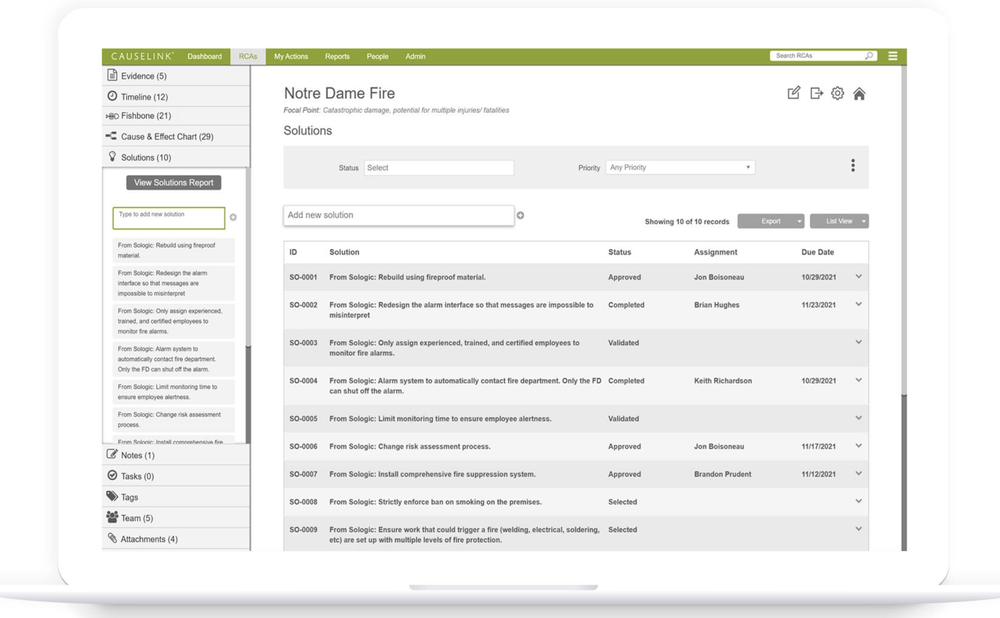
Task: Open Evidence (5) sidebar section
Action: click(x=176, y=76)
